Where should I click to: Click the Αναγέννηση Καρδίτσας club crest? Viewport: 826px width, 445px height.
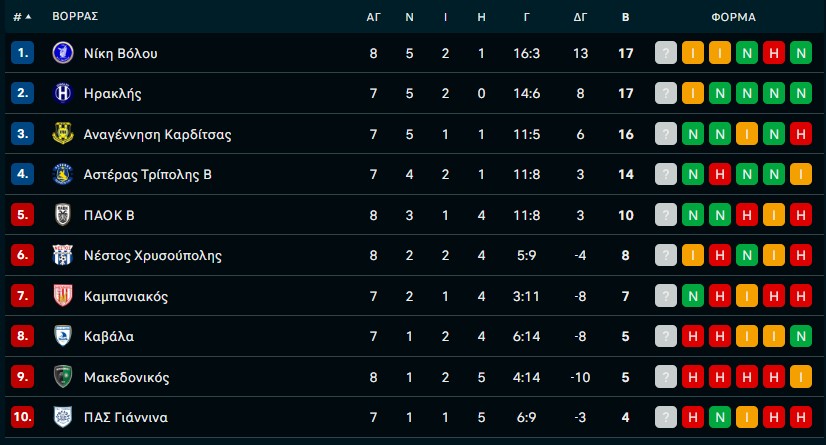click(x=62, y=134)
